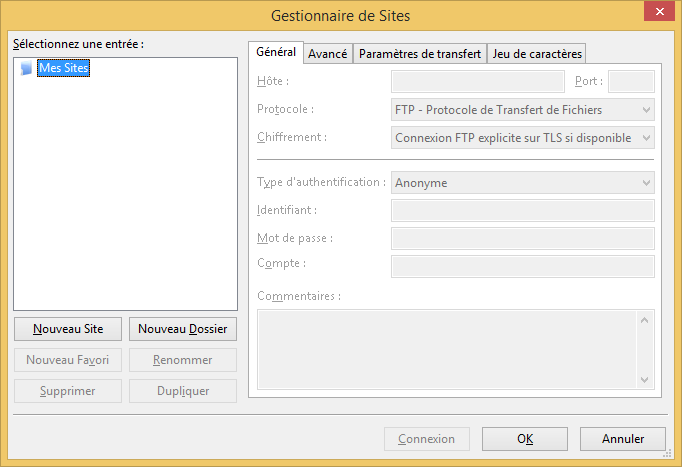The image size is (682, 467).
Task: Click the Supprimer button
Action: (68, 391)
